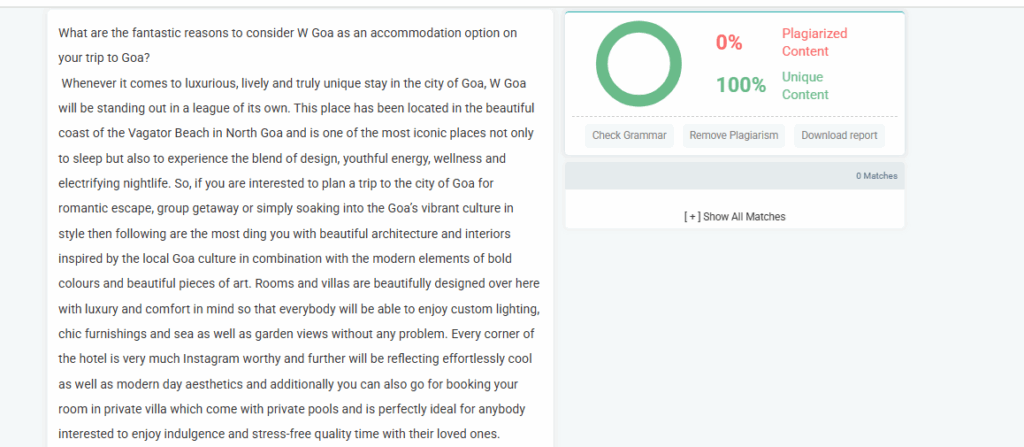The height and width of the screenshot is (447, 1024).
Task: Select the Unique Content label
Action: (805, 85)
